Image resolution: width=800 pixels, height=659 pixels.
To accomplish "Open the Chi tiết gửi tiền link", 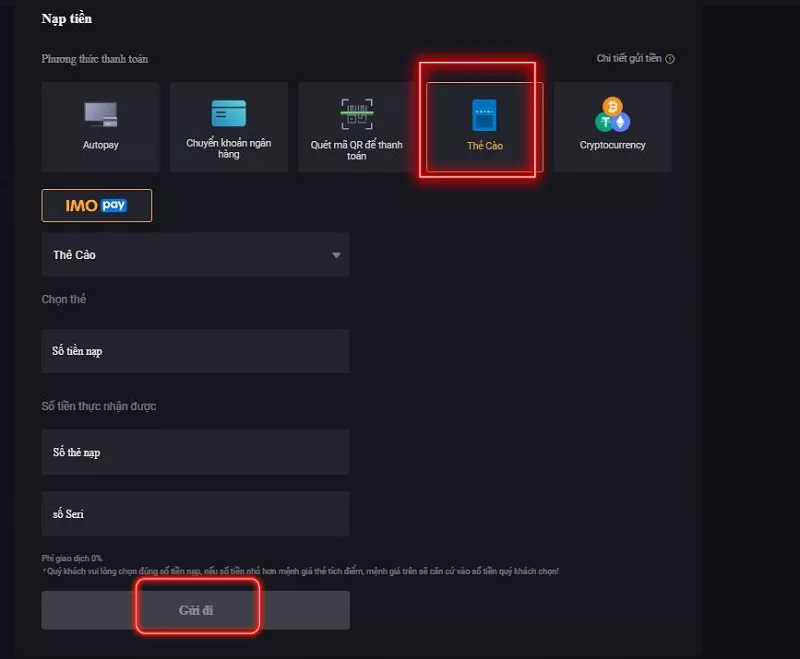I will pyautogui.click(x=629, y=59).
